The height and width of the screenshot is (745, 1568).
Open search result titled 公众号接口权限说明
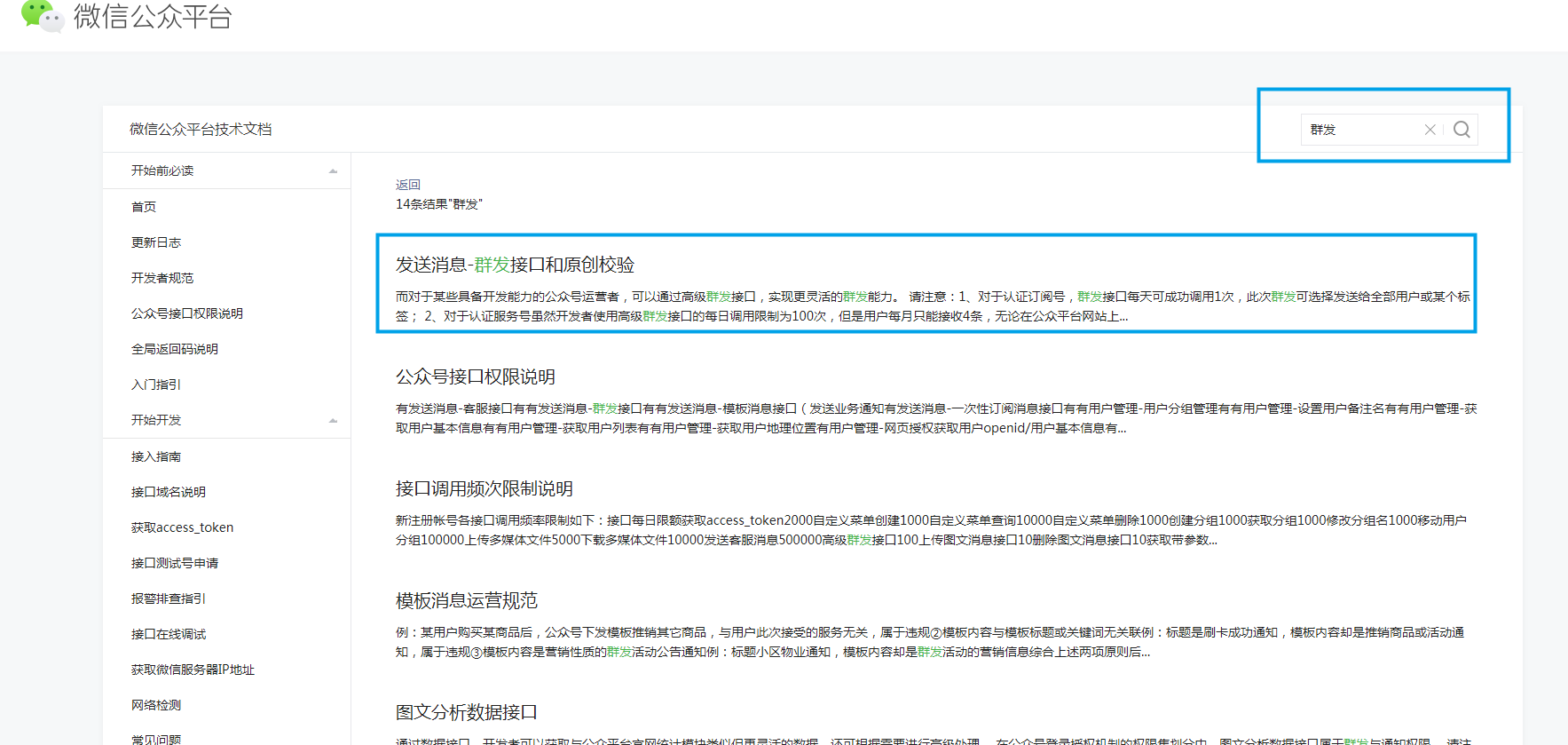coord(476,376)
